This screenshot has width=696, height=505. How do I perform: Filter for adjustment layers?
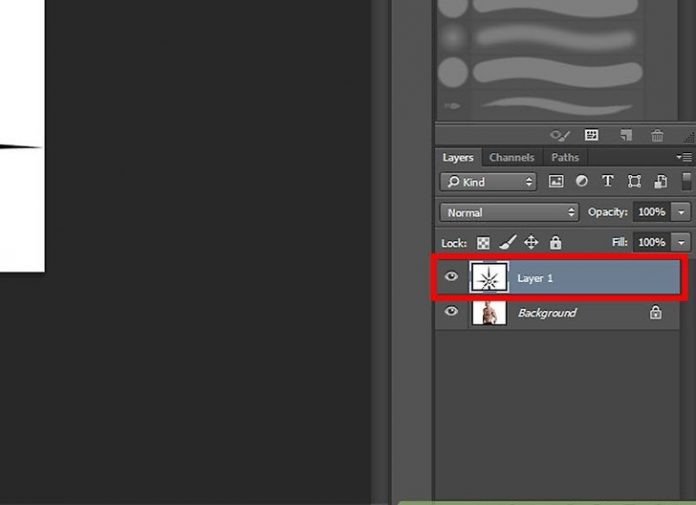coord(582,182)
